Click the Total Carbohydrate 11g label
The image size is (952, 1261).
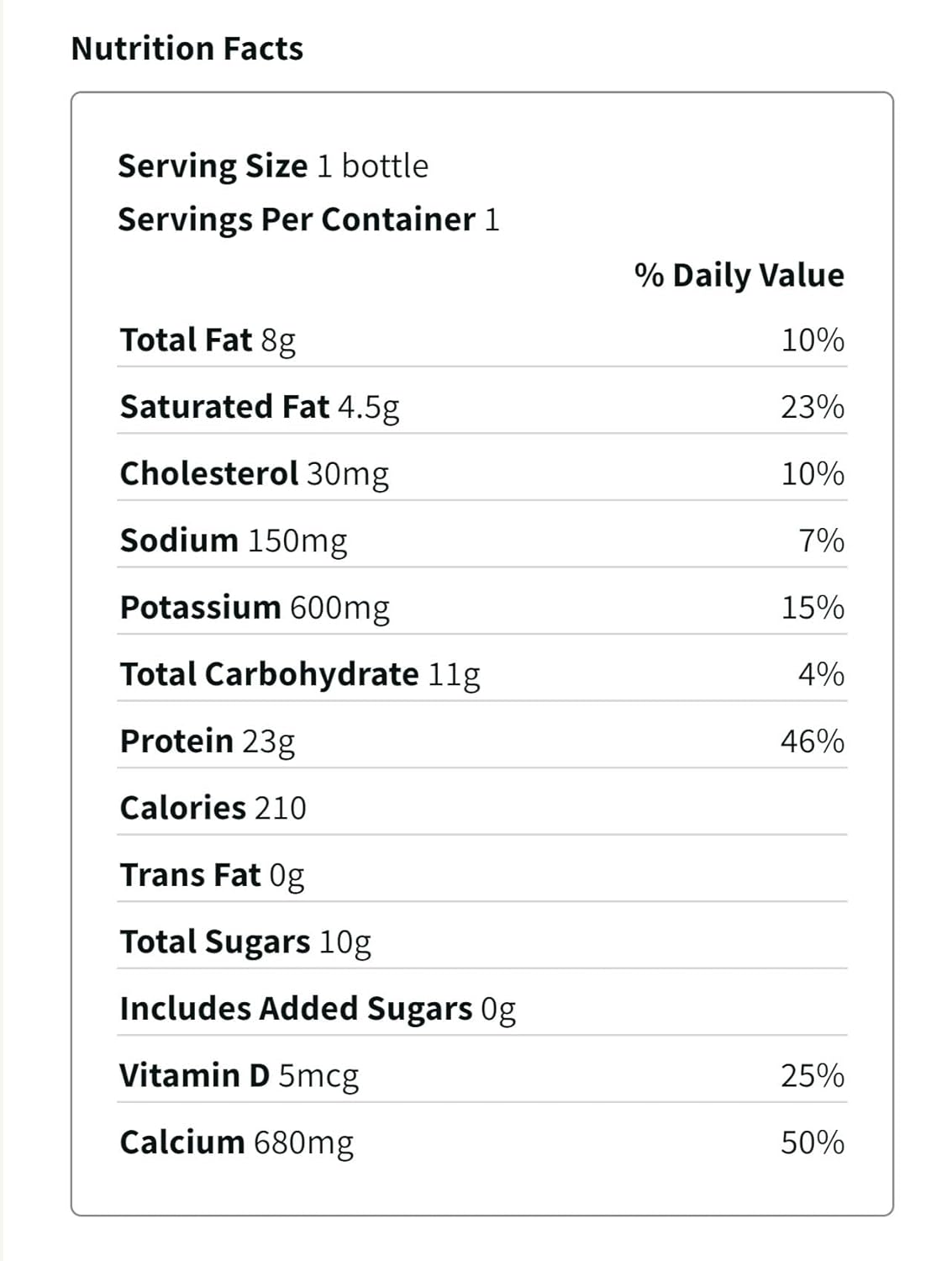[300, 674]
